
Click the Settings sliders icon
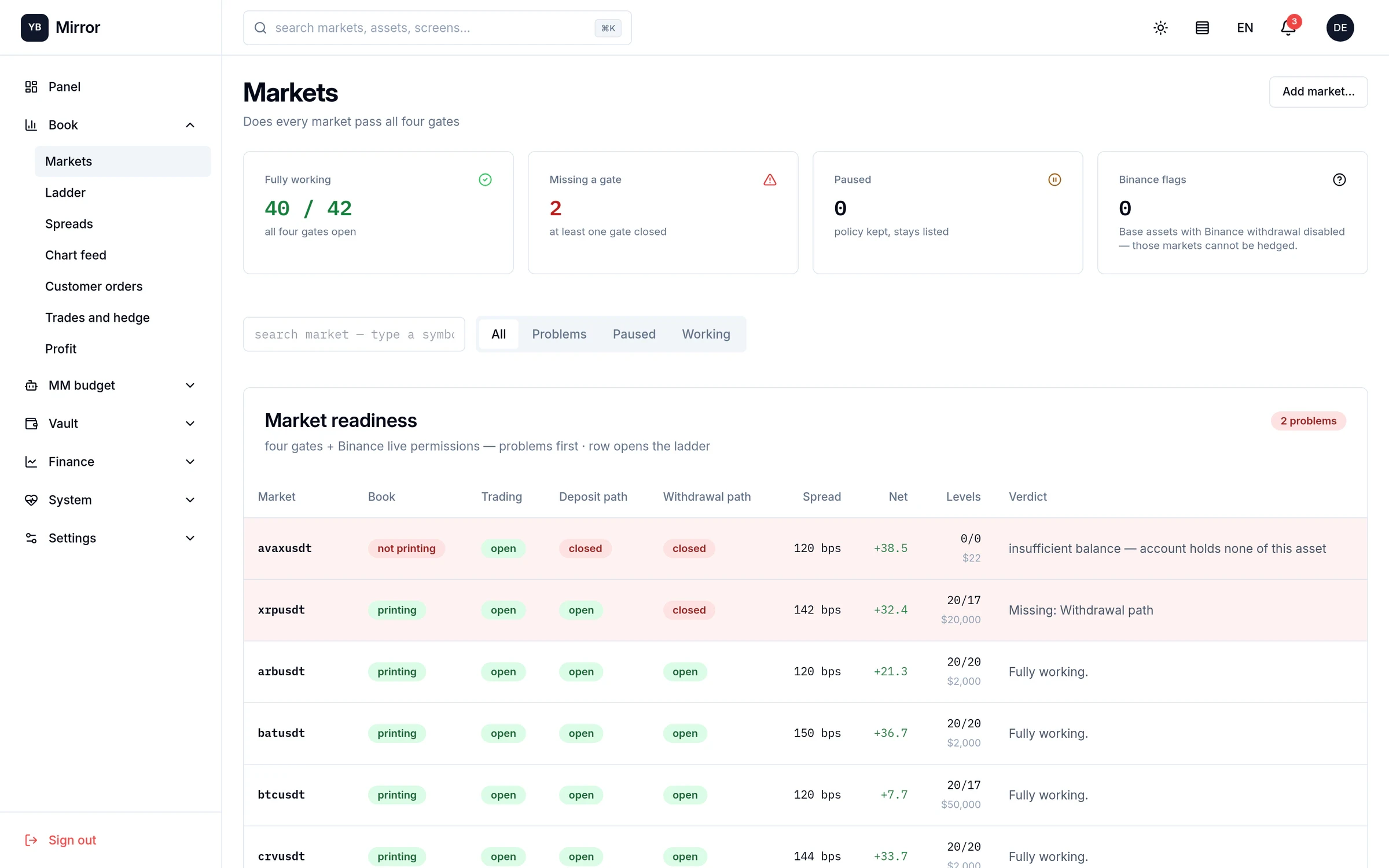pyautogui.click(x=31, y=538)
